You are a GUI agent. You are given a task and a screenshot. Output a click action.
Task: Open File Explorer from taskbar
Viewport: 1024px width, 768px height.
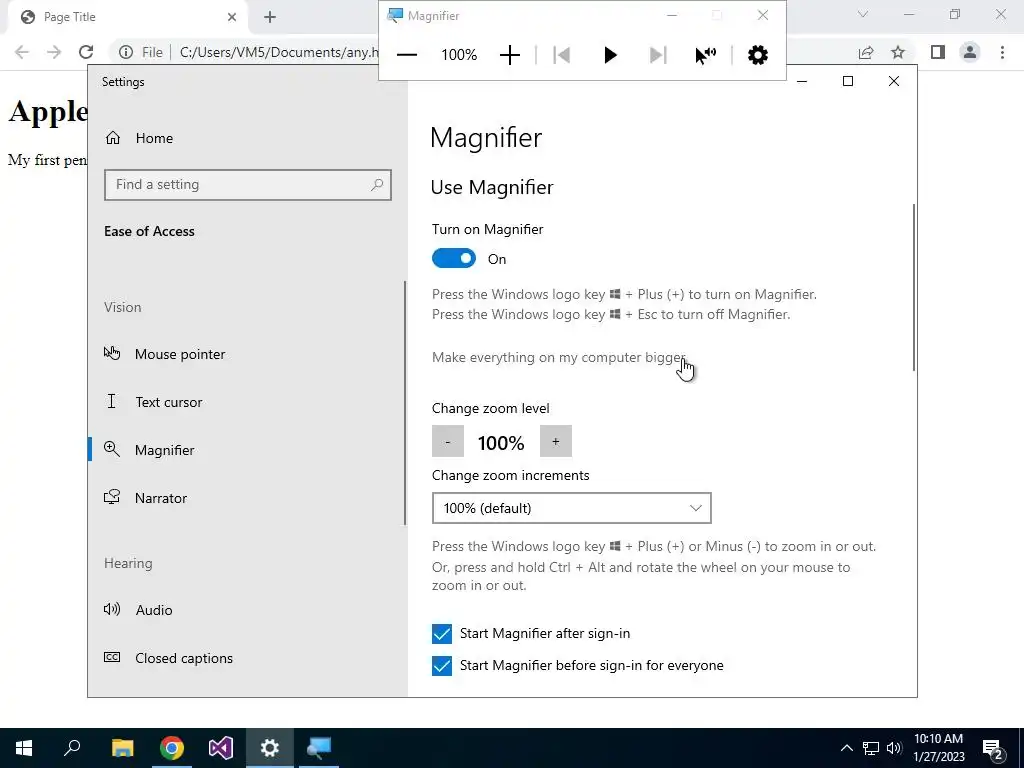[123, 748]
